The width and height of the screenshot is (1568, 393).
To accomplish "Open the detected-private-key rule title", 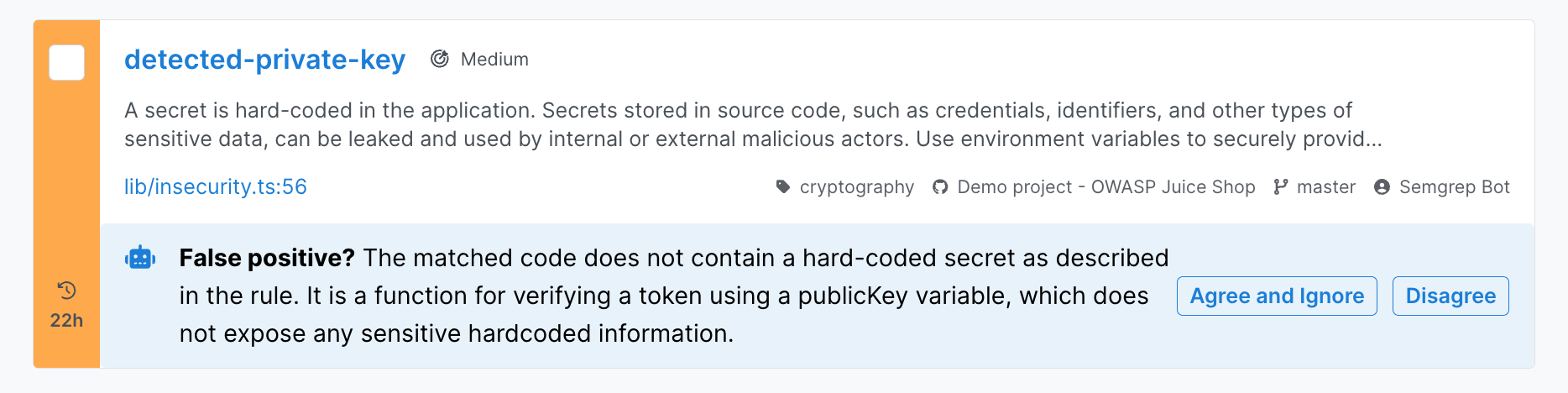I will click(264, 60).
